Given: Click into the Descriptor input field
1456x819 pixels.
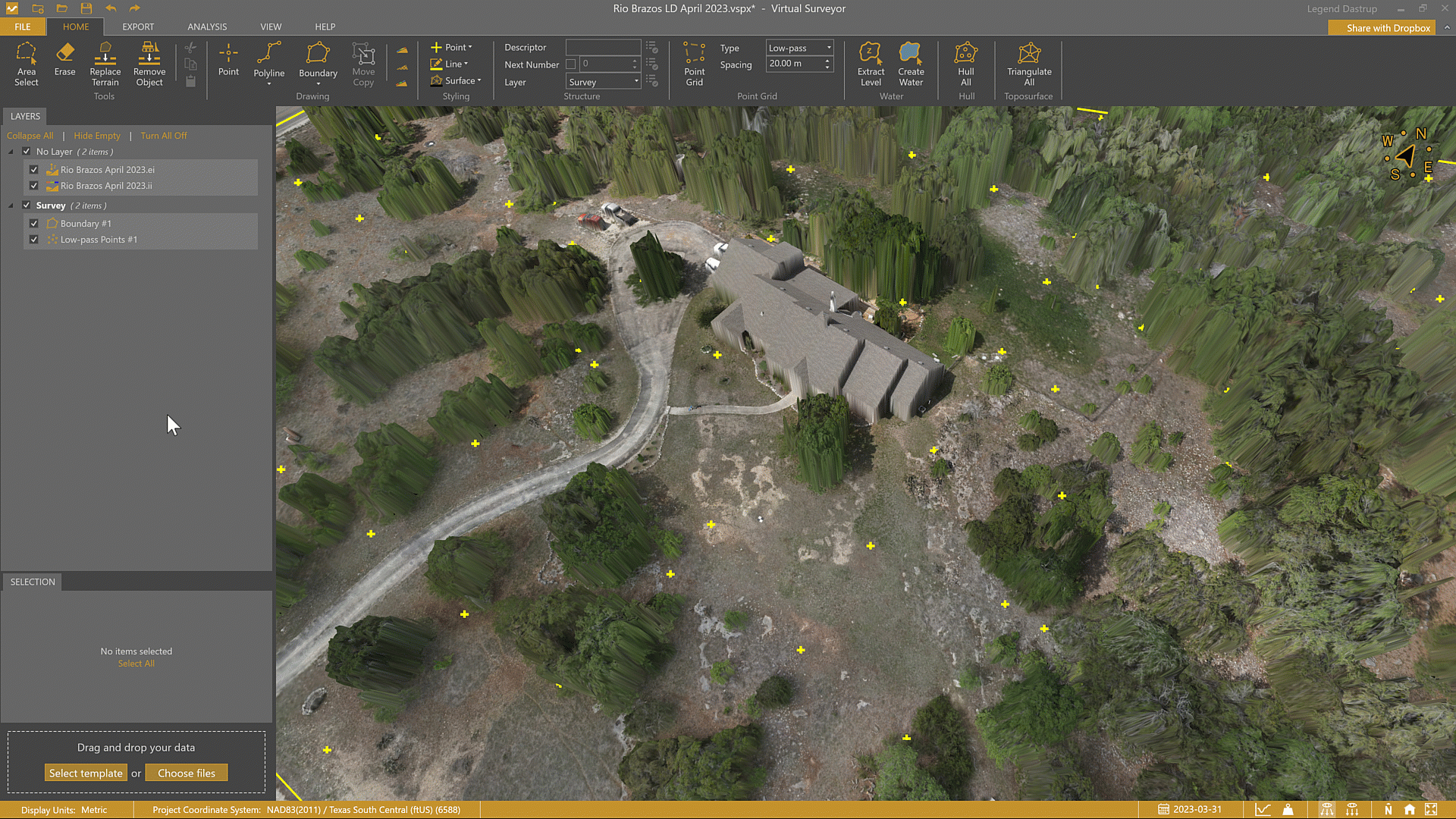Looking at the screenshot, I should (603, 47).
